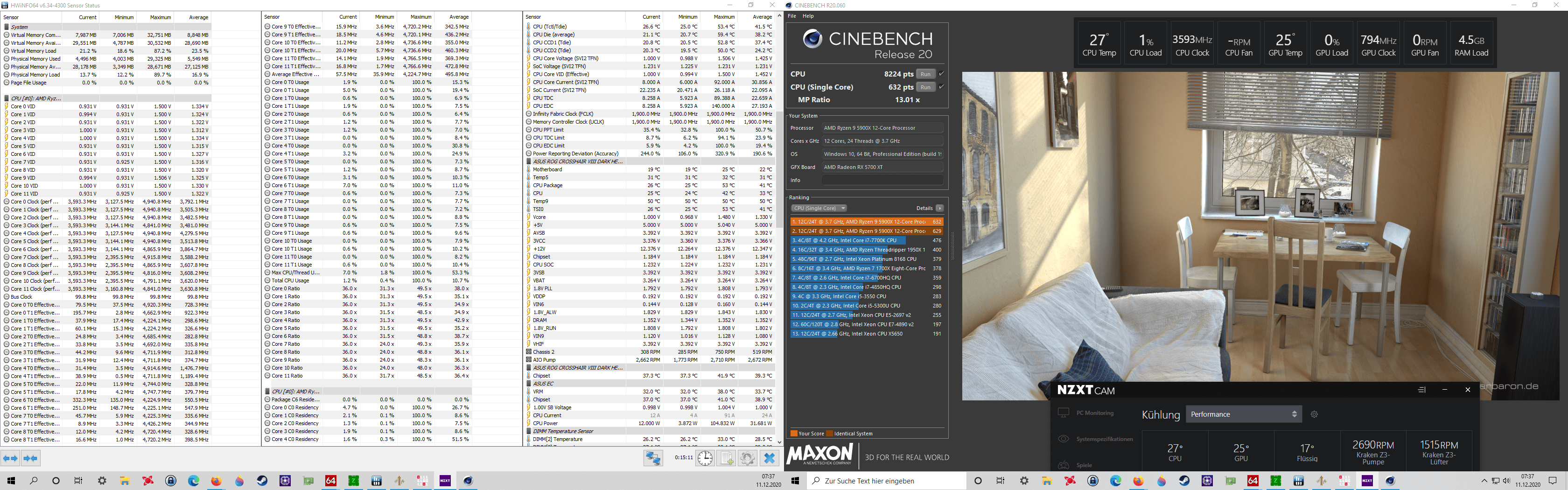Screen dimensions: 1568x490
Task: Select ranking entry Intel Xeon Platinum 8168
Action: point(866,259)
